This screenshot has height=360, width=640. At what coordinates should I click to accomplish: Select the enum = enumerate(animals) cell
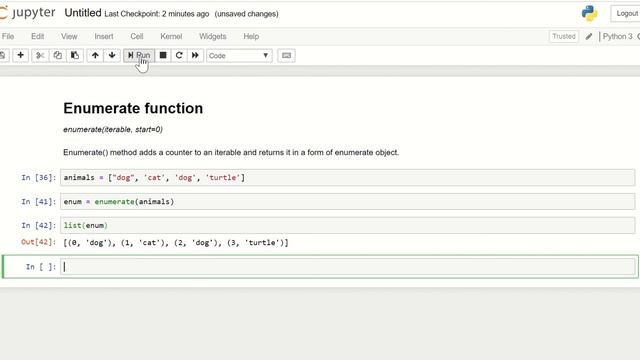tap(347, 202)
